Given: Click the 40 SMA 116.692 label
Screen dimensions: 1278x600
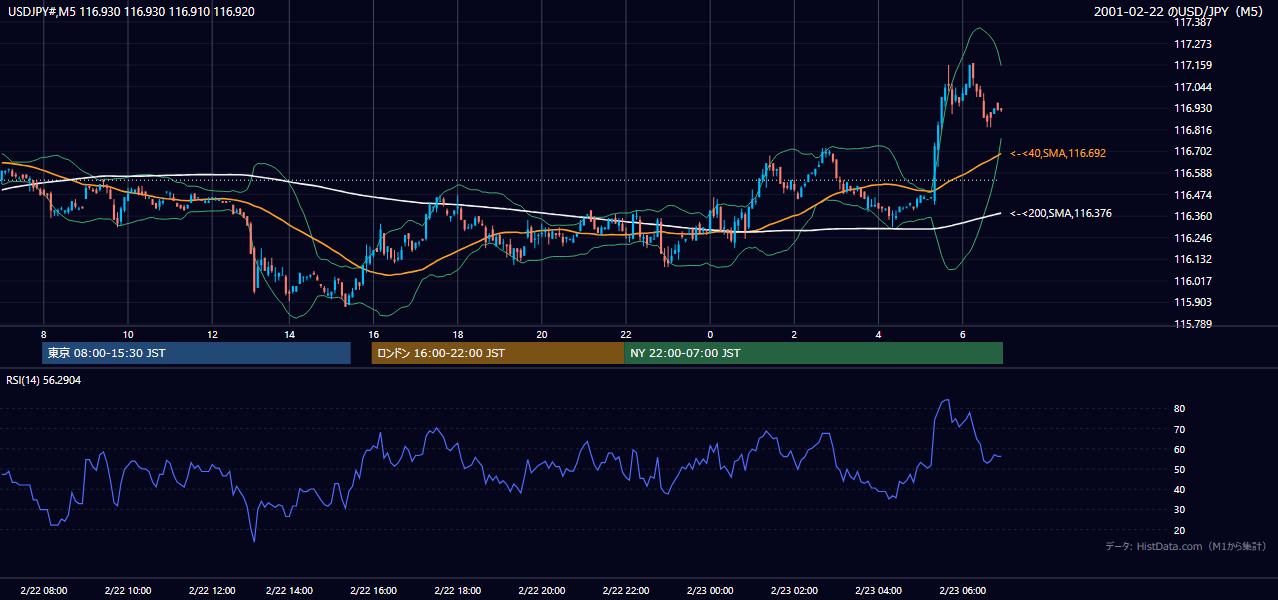Looking at the screenshot, I should click(x=1058, y=153).
